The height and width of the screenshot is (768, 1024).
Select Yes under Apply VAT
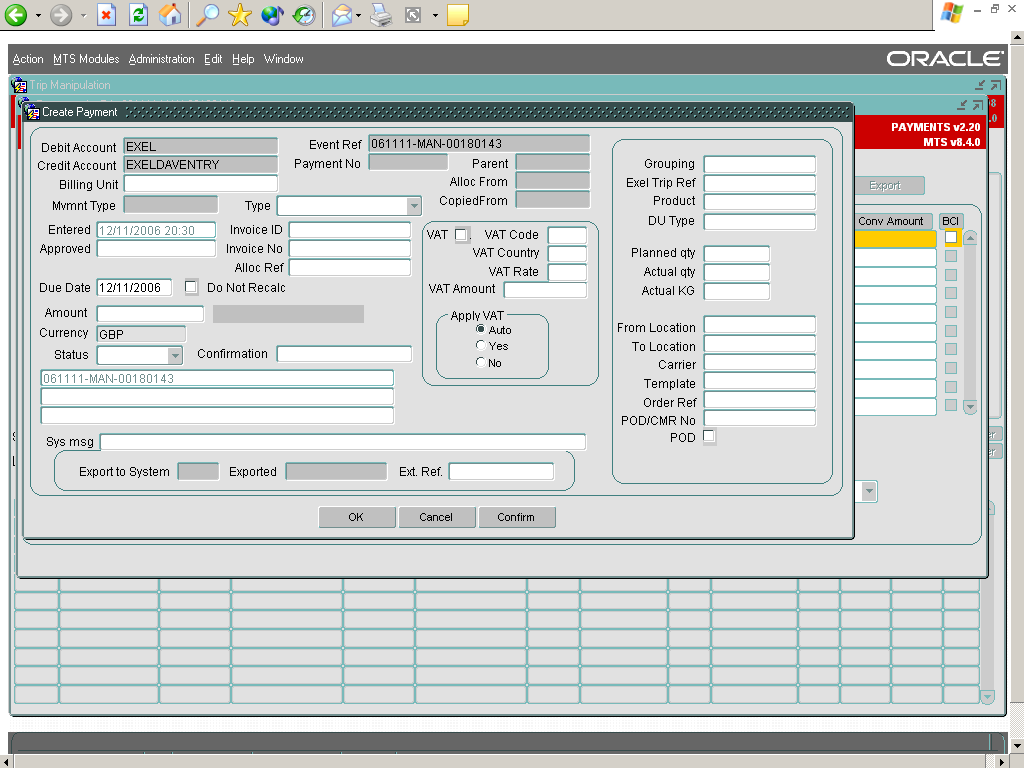[x=481, y=345]
